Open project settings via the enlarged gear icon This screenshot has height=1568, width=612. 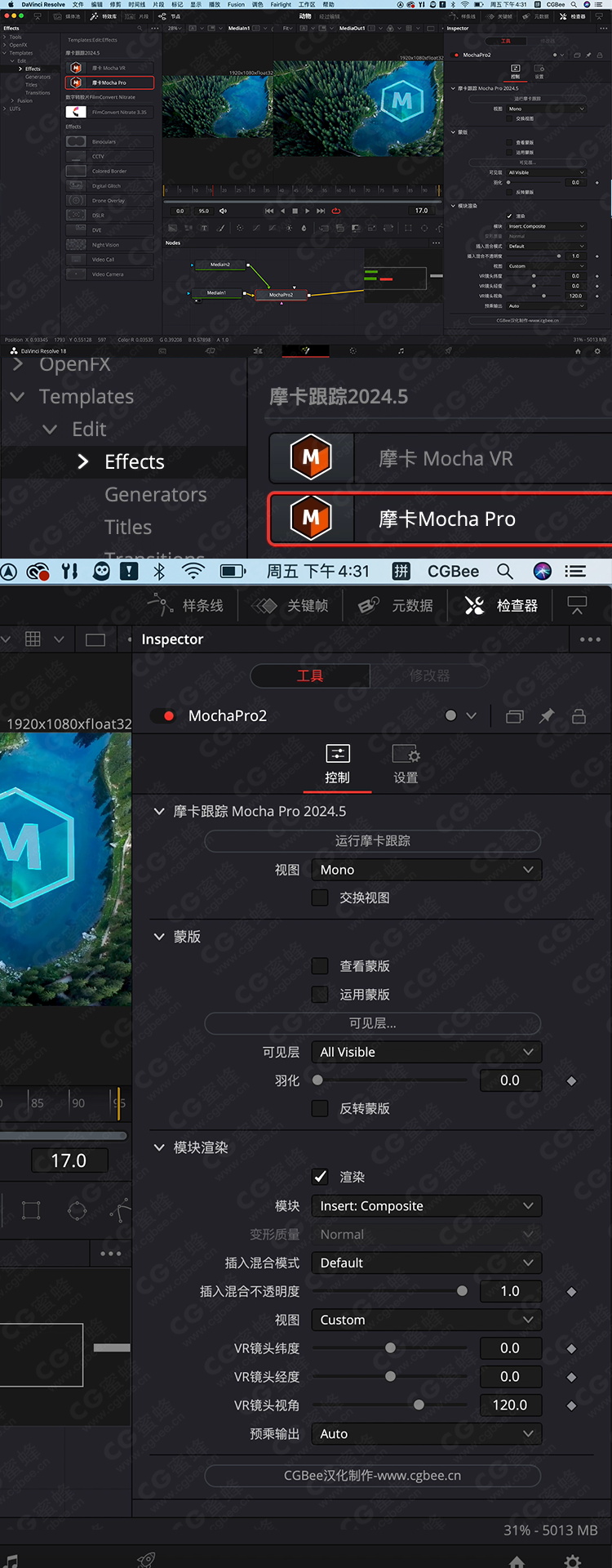click(x=573, y=1561)
